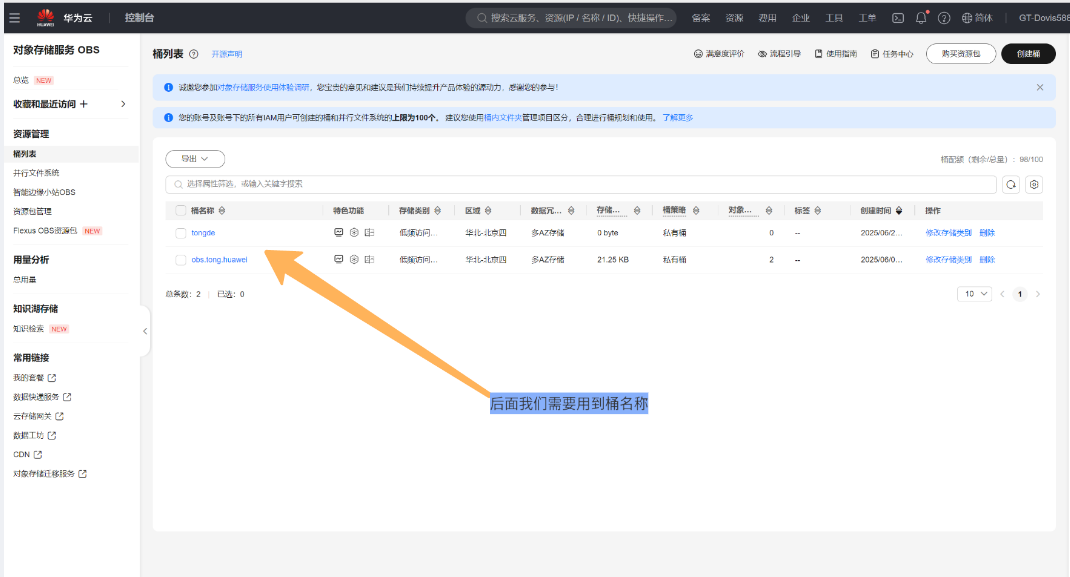Viewport: 1070px width, 577px height.
Task: Select the checkbox for bucket tongde
Action: [181, 233]
